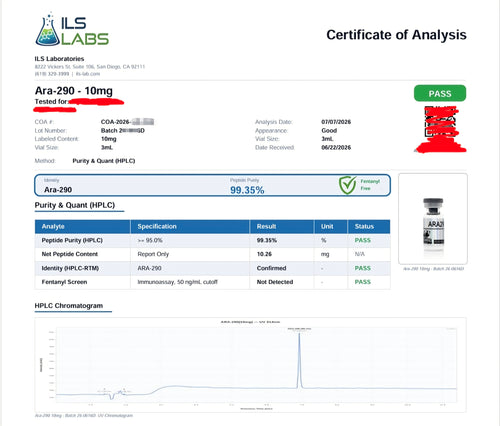The image size is (500, 426).
Task: Click the main peak in the chromatogram
Action: click(299, 360)
